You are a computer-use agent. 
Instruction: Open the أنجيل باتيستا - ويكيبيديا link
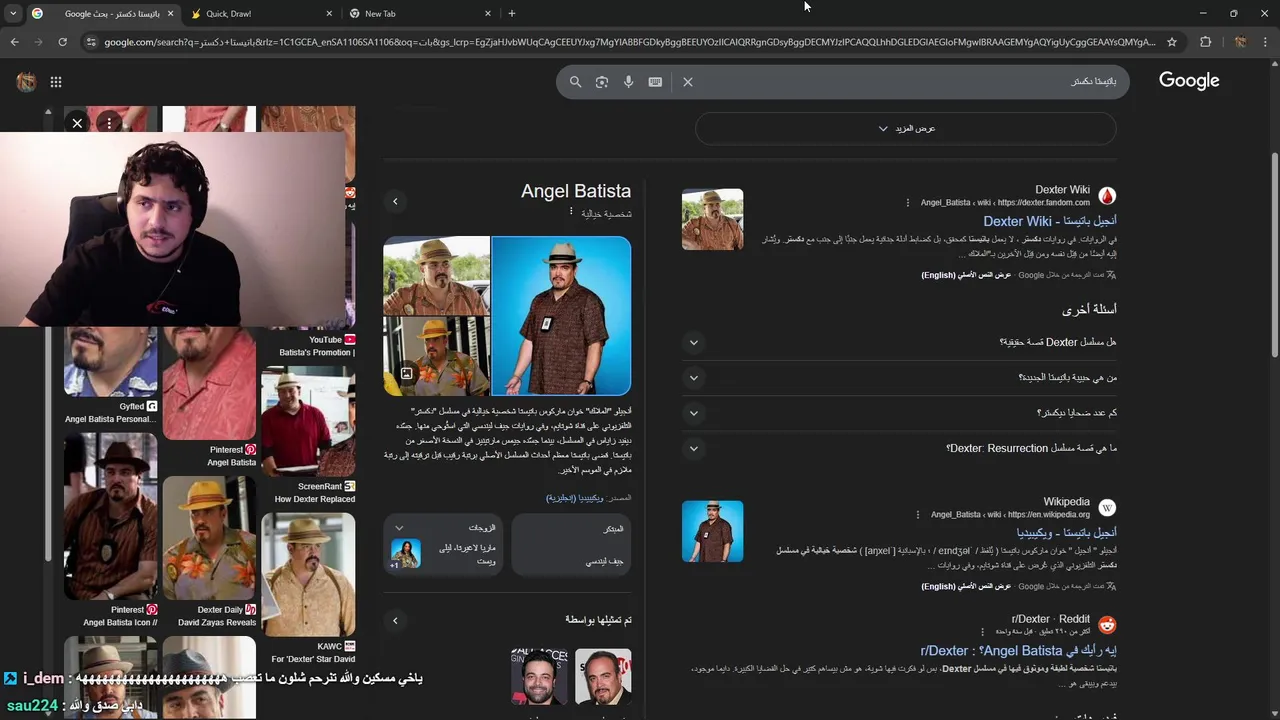(1066, 533)
